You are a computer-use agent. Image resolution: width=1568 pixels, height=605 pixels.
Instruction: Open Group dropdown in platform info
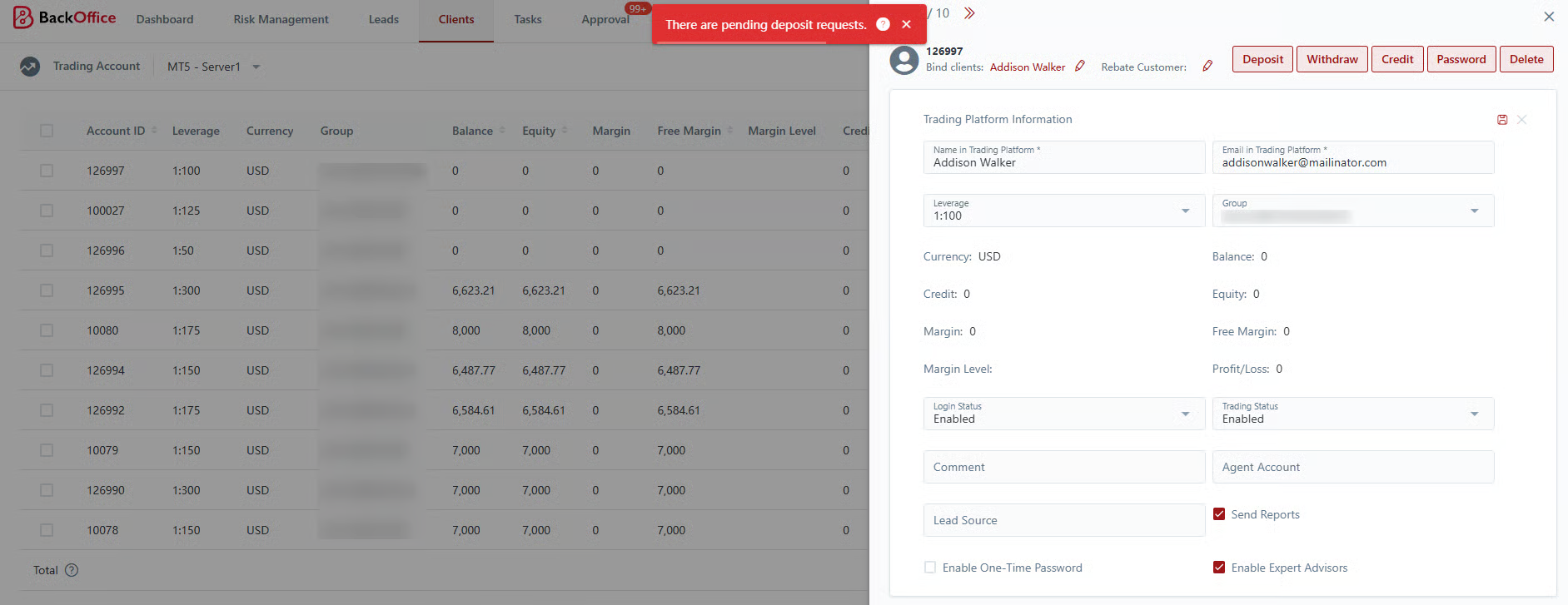[x=1353, y=211]
